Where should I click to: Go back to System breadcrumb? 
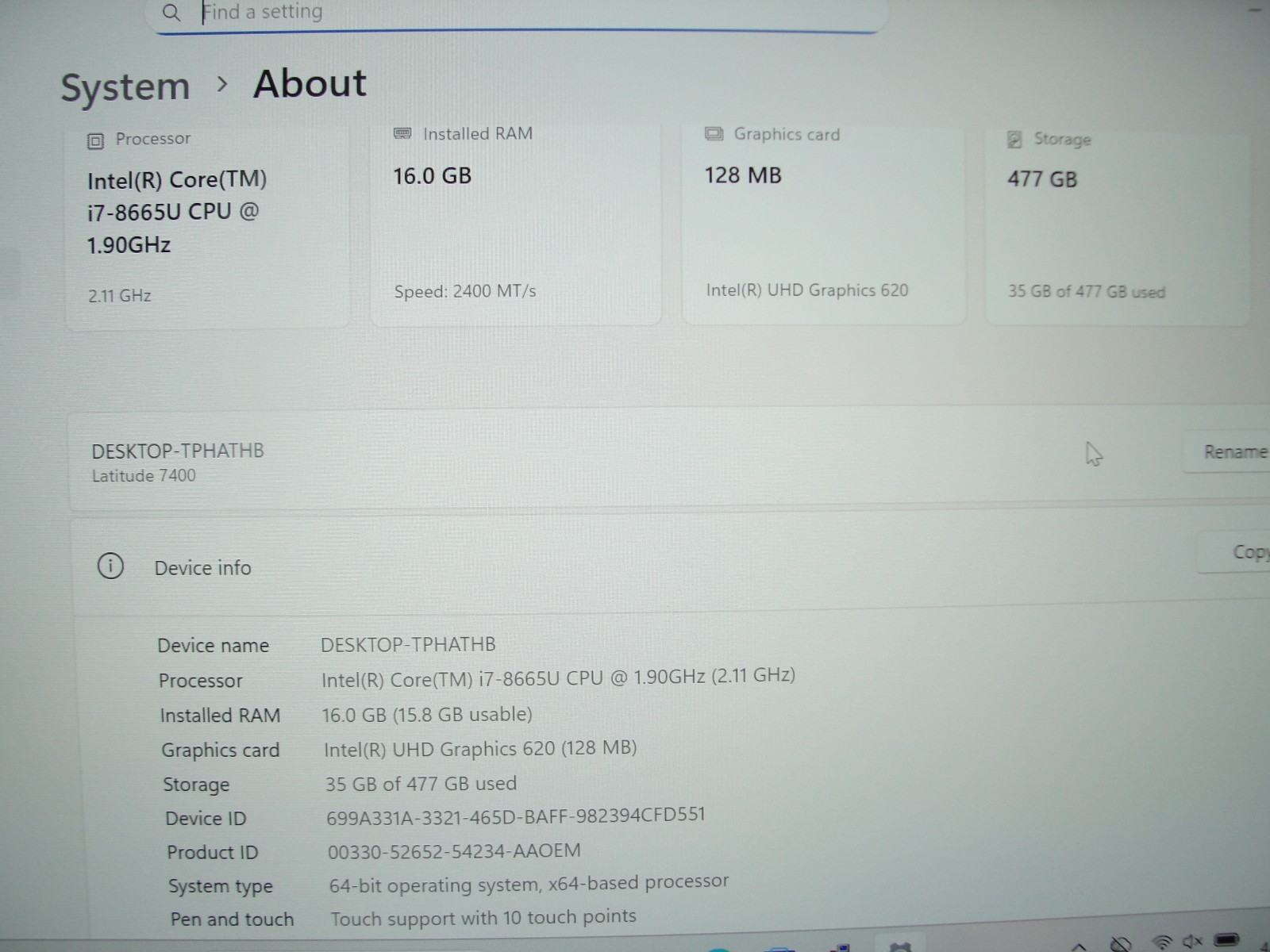pyautogui.click(x=125, y=86)
